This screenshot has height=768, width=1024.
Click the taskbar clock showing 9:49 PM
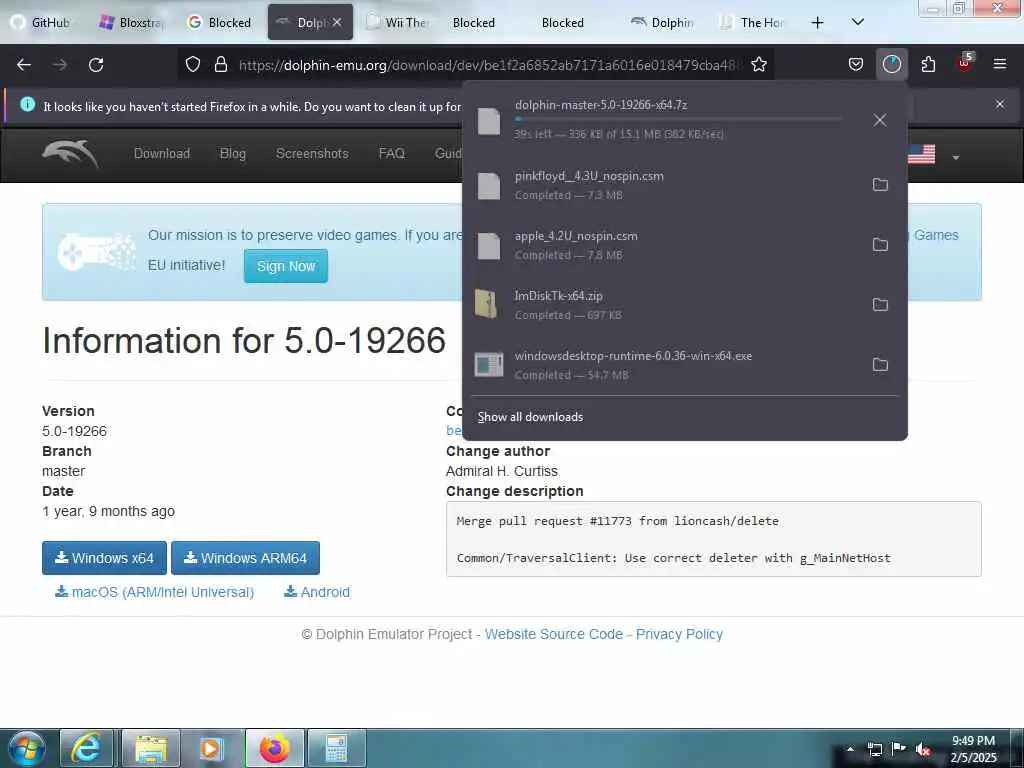point(974,749)
